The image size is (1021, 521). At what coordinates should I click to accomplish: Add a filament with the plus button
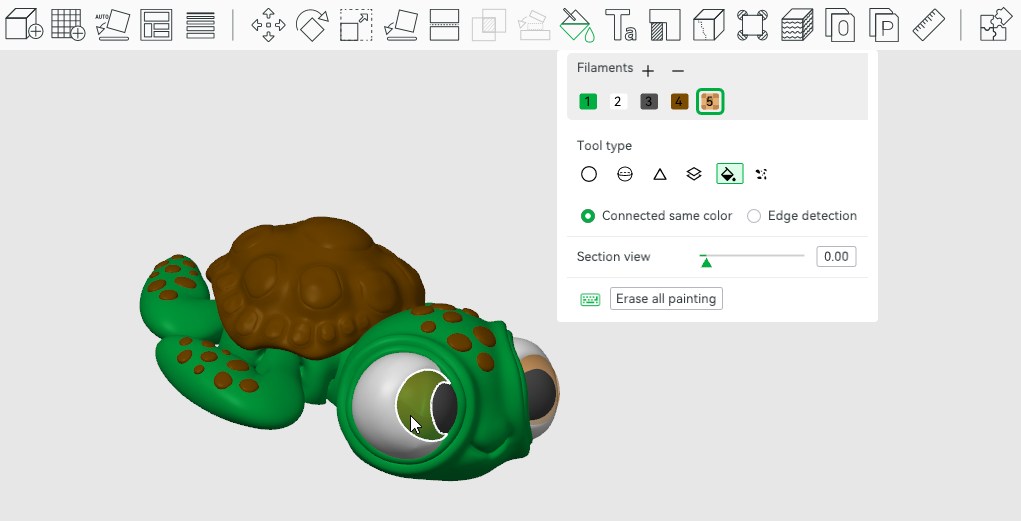point(648,71)
